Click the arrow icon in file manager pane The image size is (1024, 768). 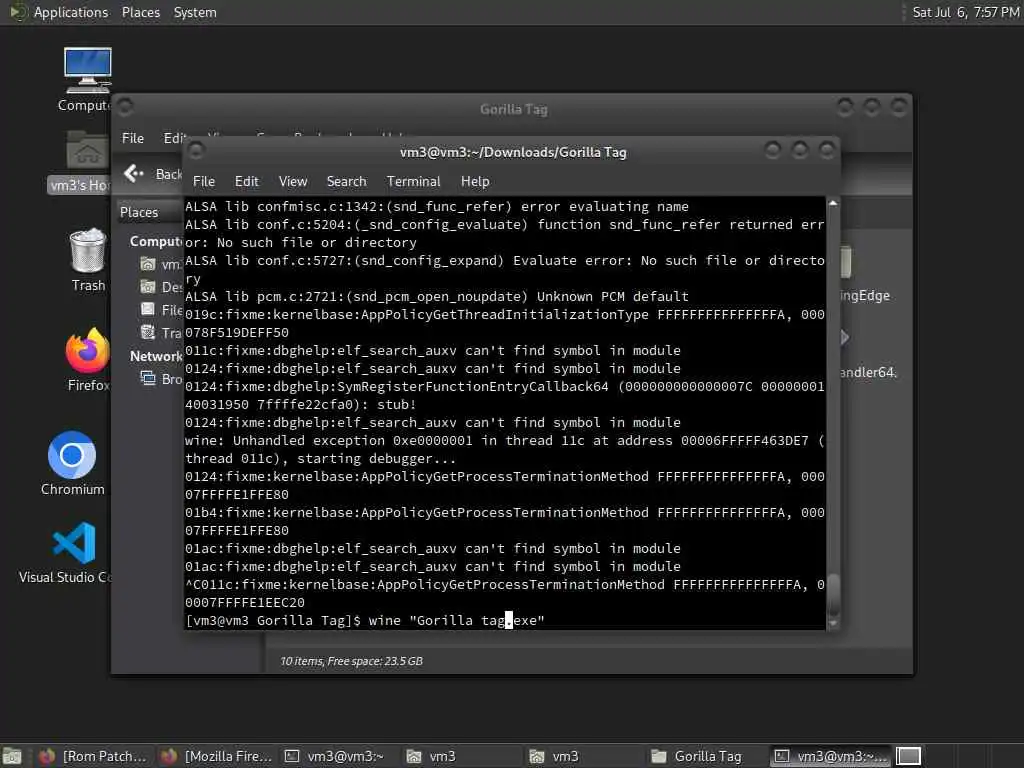pos(844,338)
